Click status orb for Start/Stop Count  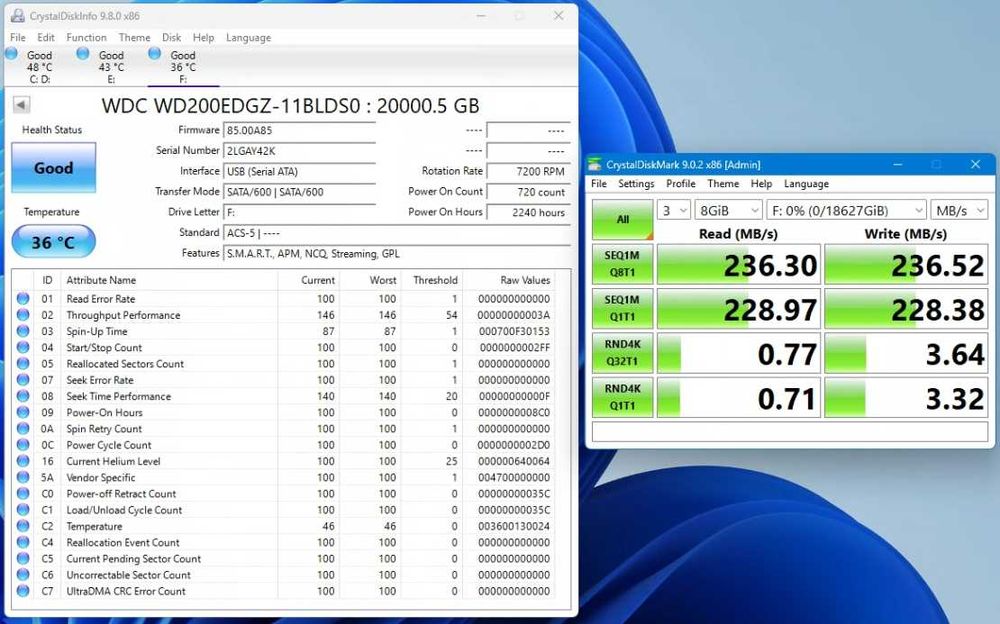tap(23, 347)
